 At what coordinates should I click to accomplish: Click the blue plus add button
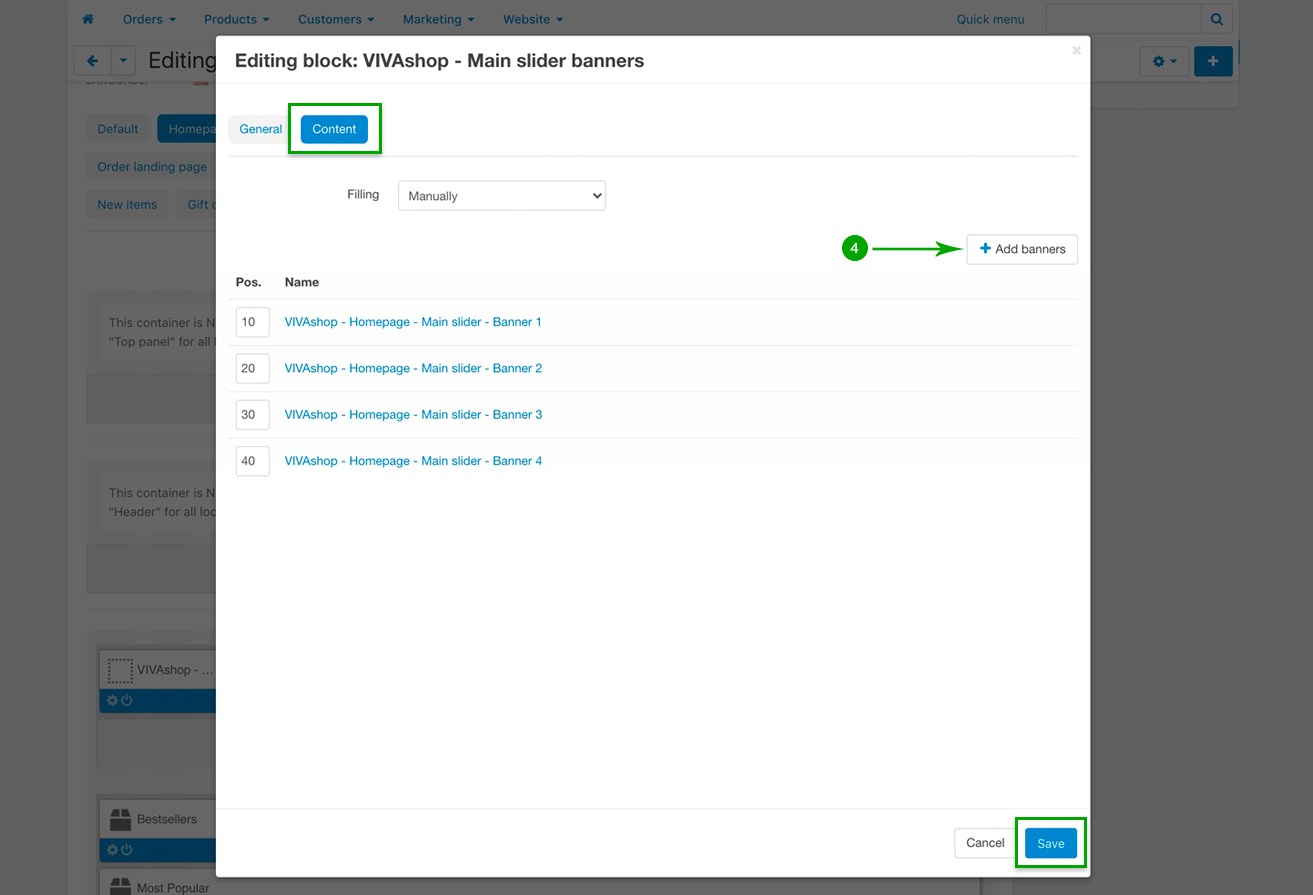tap(1212, 61)
